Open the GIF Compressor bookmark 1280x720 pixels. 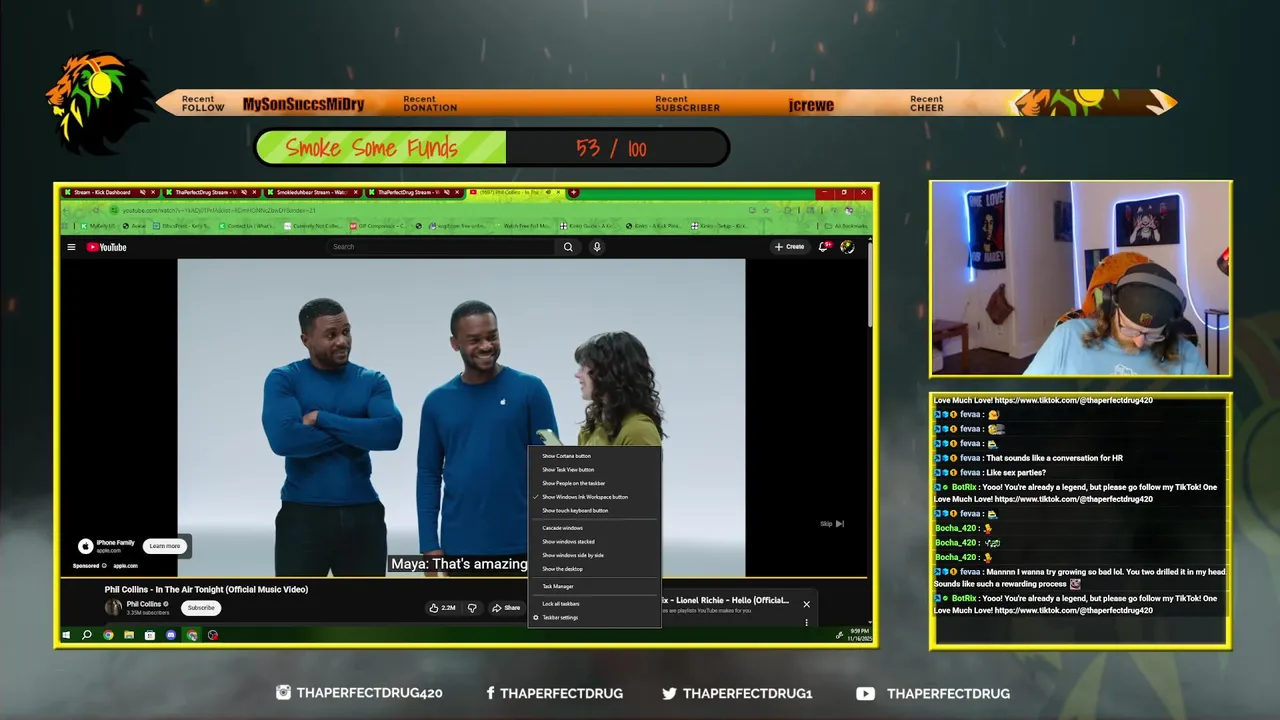pyautogui.click(x=377, y=226)
